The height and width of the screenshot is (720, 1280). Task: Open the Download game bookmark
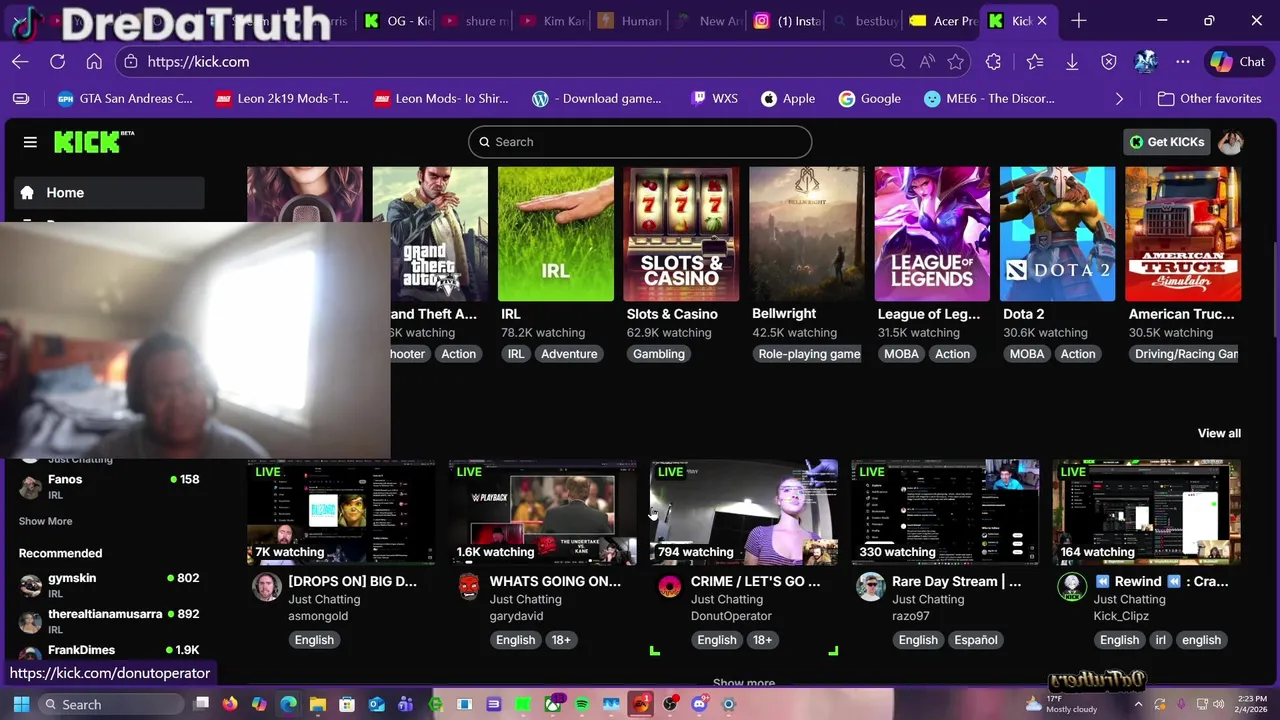coord(597,99)
